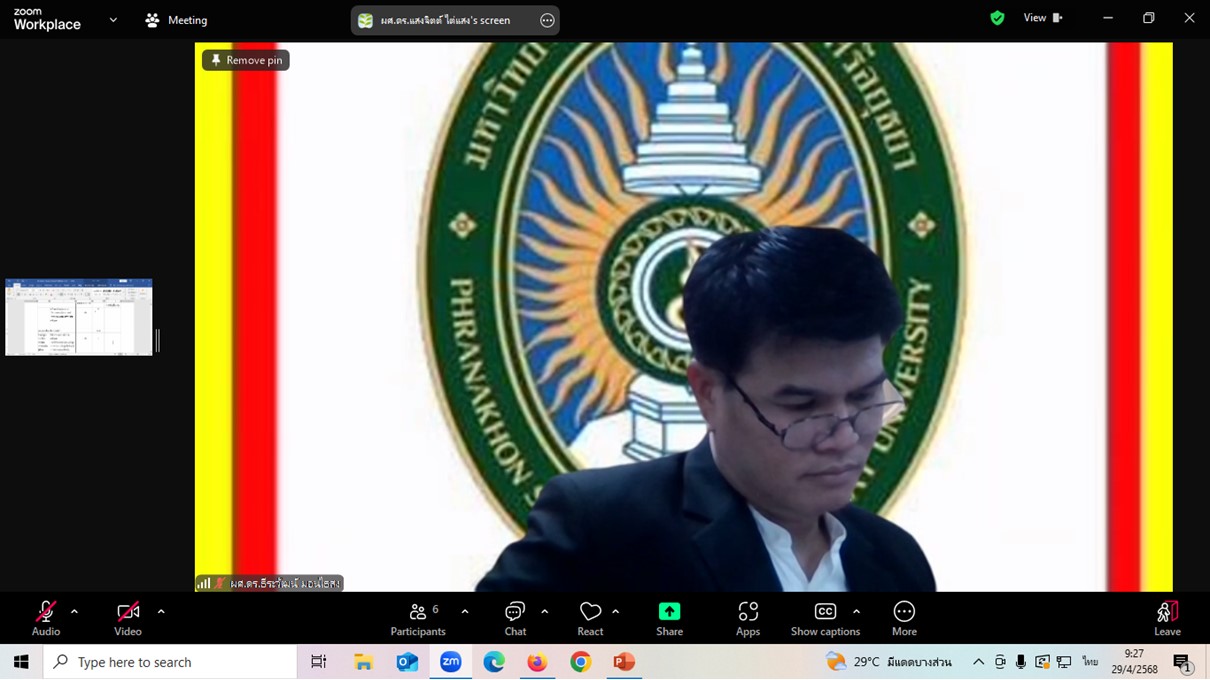
Task: Open video options arrow next to Video
Action: coord(161,612)
